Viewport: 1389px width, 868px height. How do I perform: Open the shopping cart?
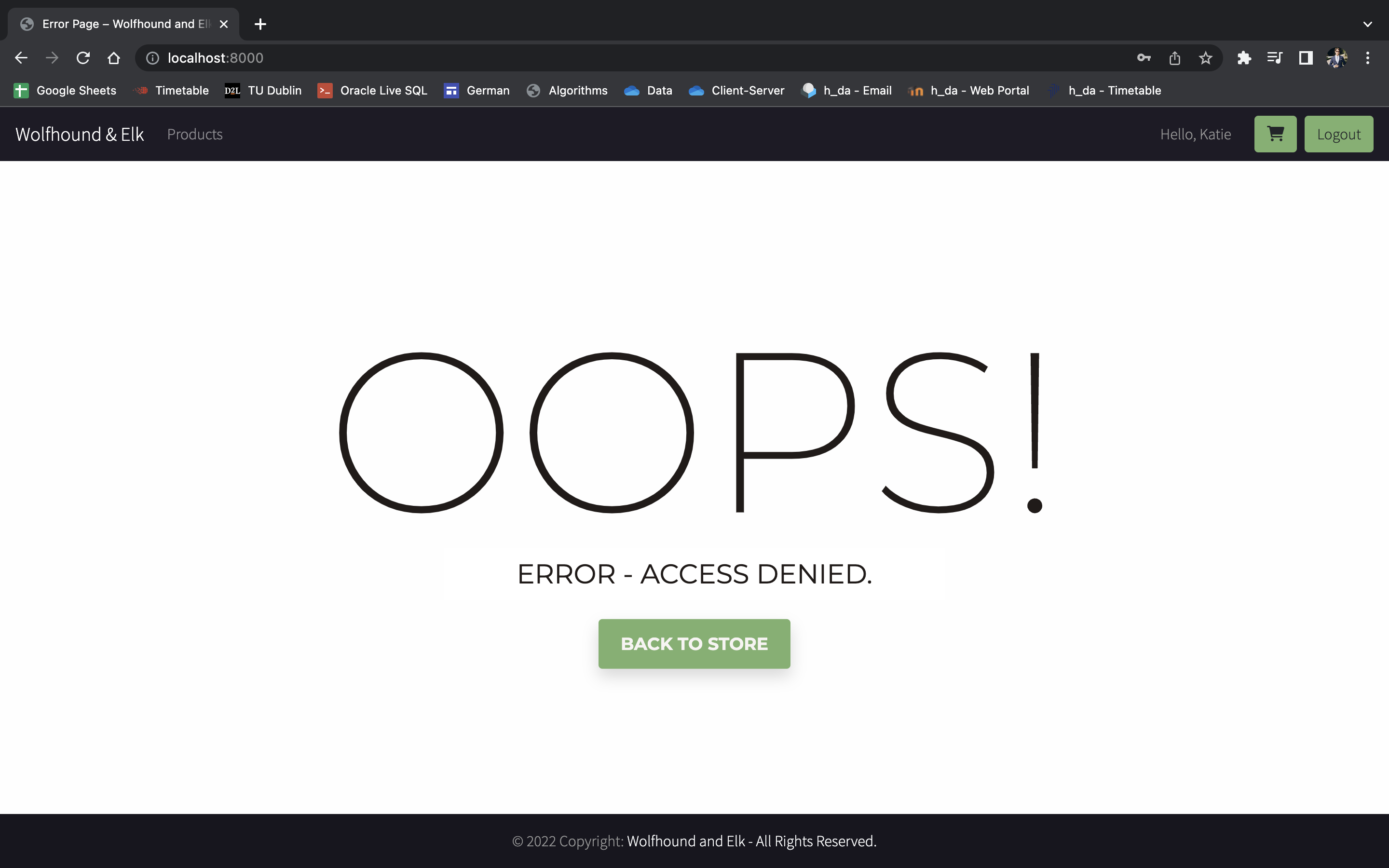pos(1275,134)
